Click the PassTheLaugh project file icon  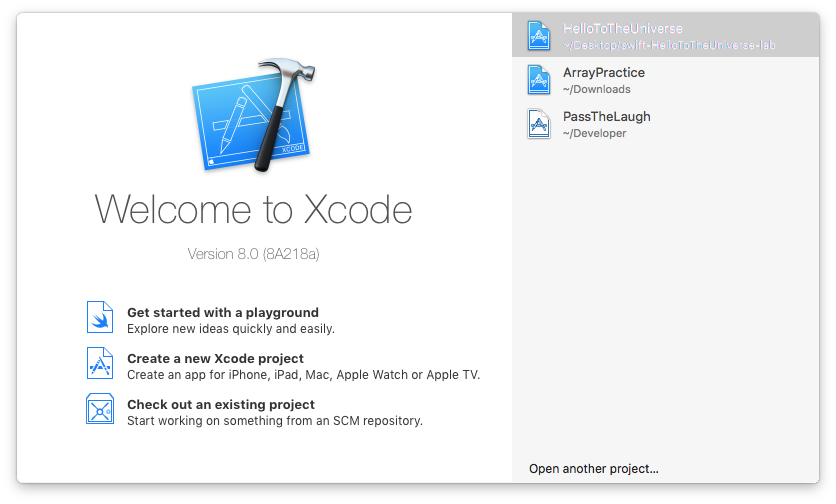coord(538,124)
